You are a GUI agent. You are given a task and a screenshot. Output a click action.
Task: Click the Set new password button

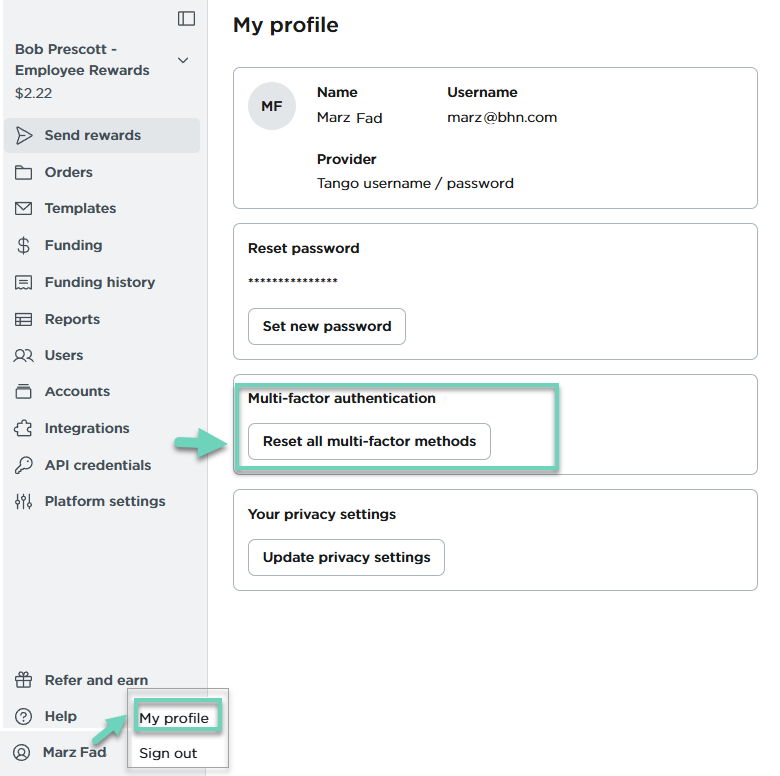click(x=327, y=326)
